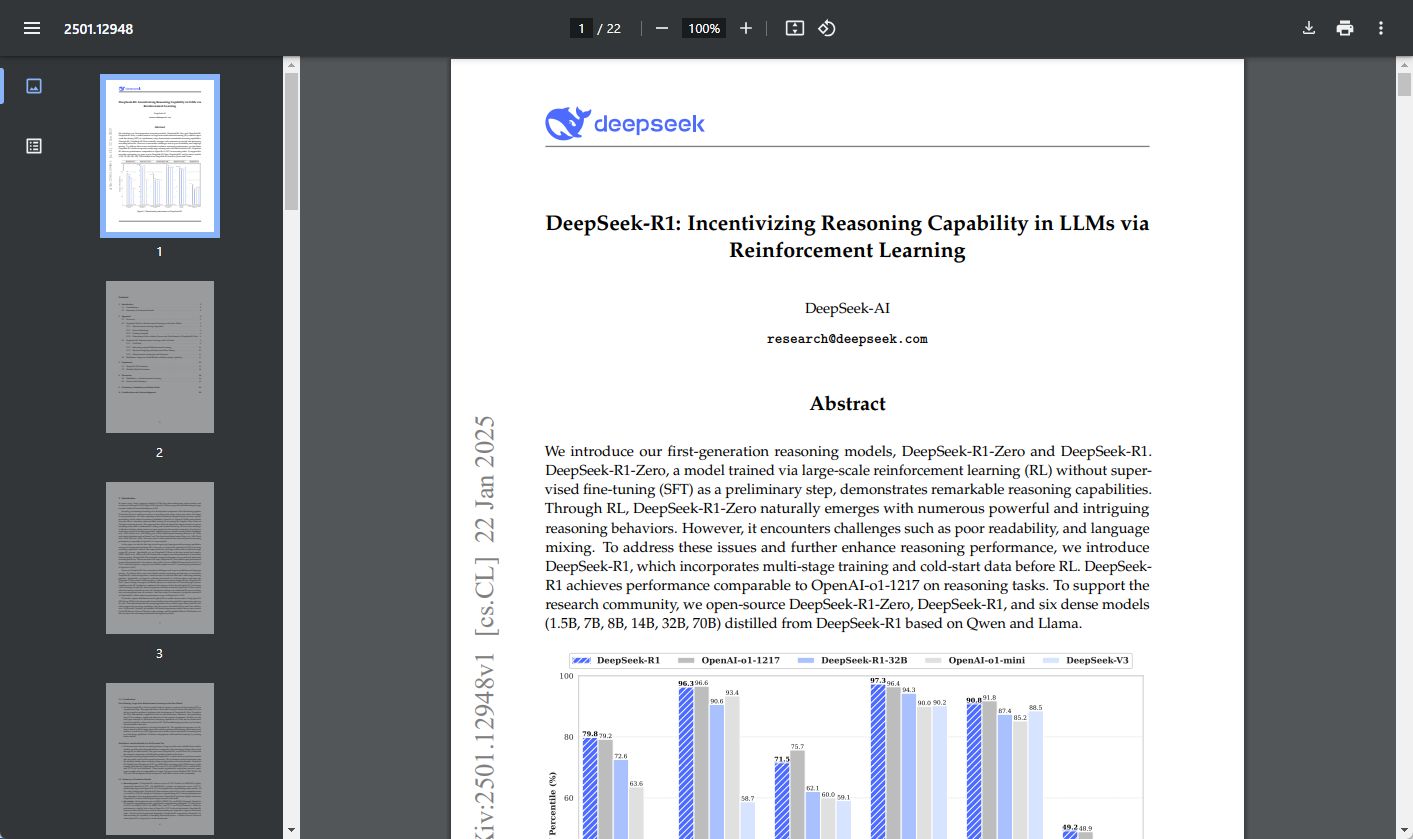Screen dimensions: 1413x839
Task: Click the zoom level field showing 100%
Action: click(703, 28)
